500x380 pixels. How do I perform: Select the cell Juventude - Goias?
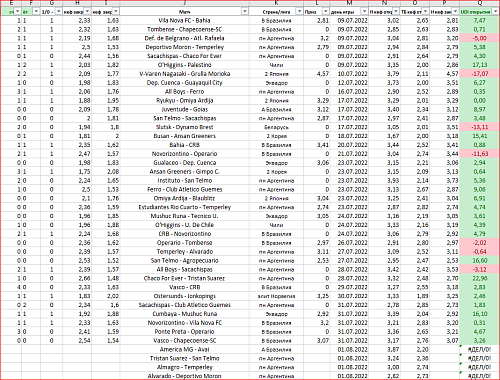click(184, 109)
